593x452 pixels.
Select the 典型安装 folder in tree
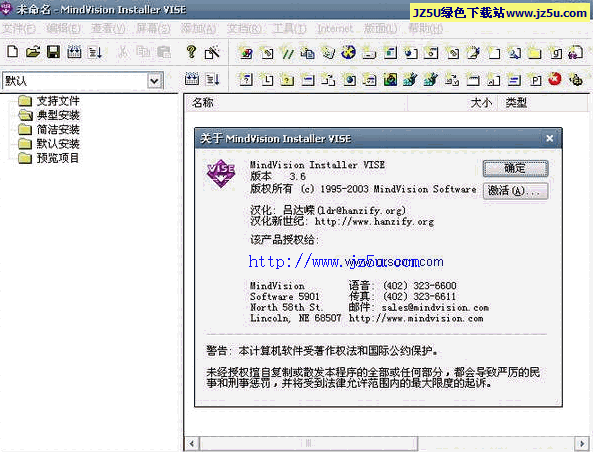click(58, 115)
